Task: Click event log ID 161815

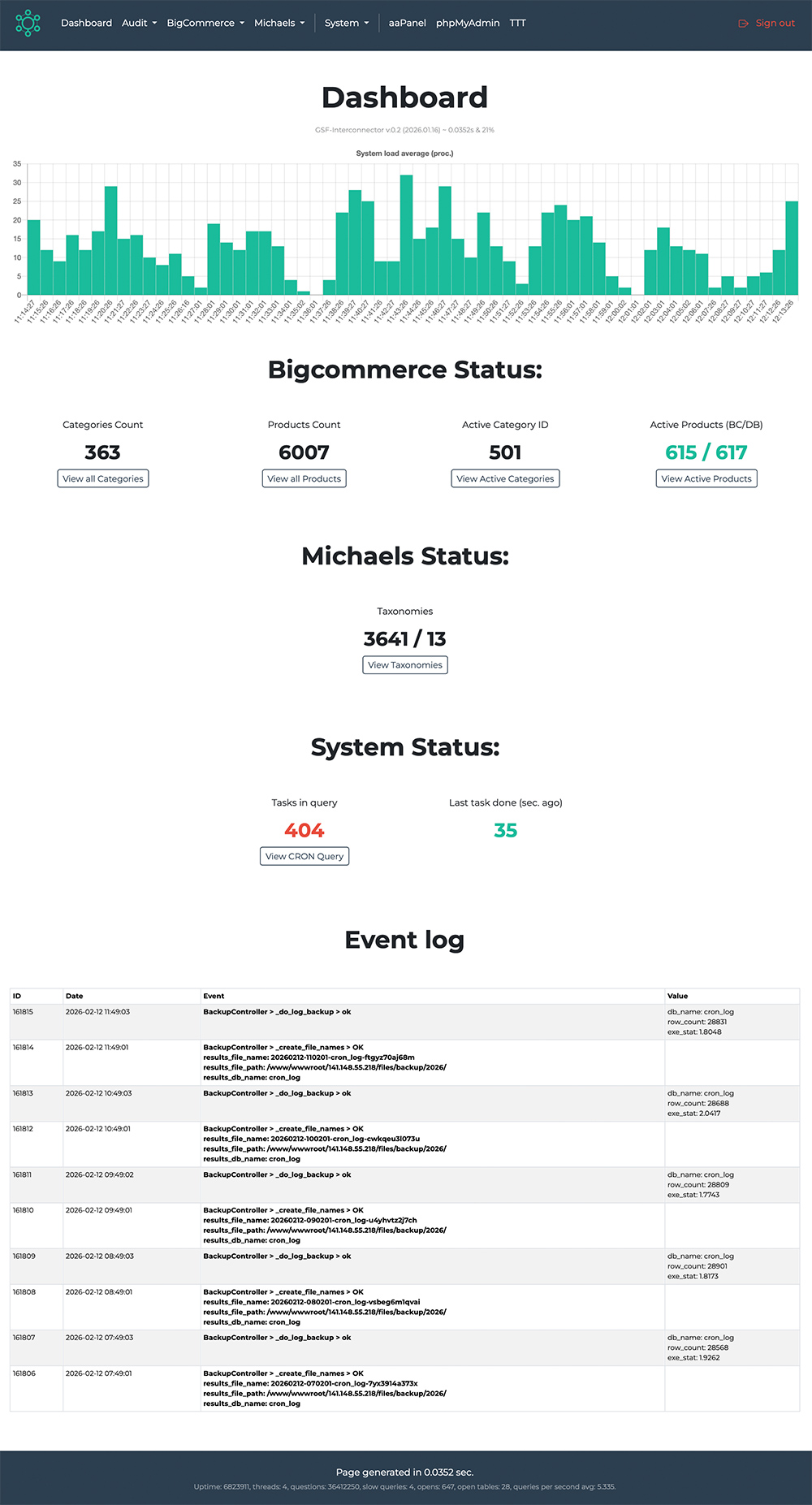Action: (23, 1012)
